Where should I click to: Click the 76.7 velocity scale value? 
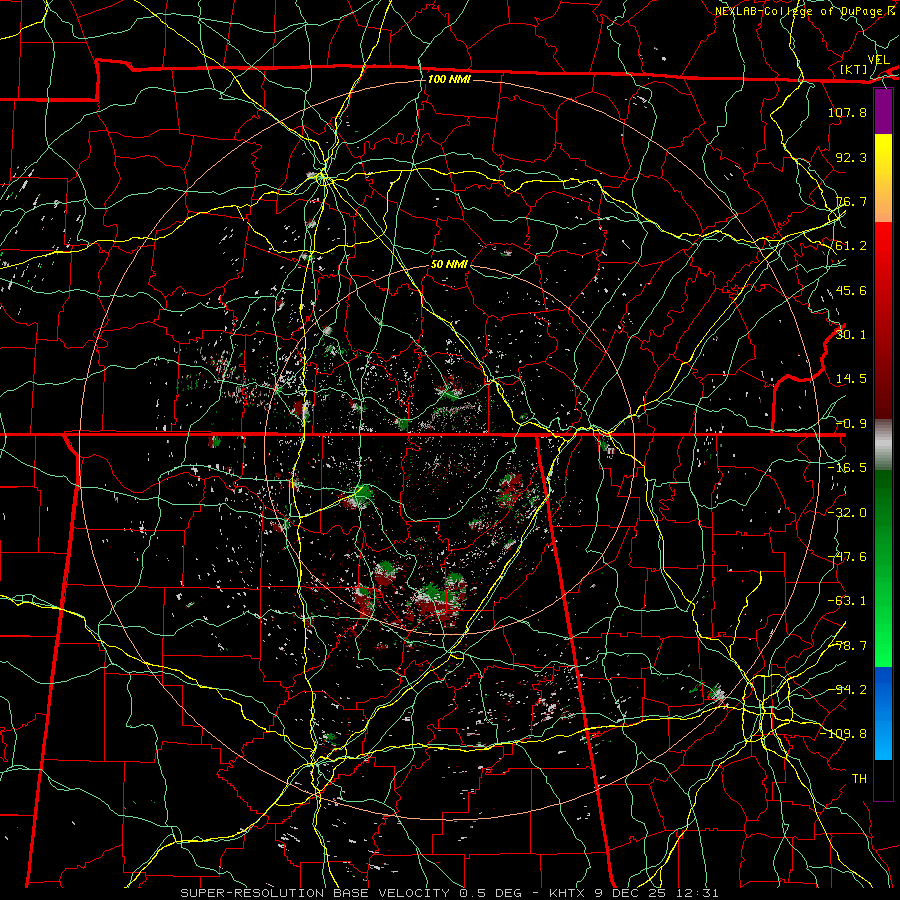[851, 201]
